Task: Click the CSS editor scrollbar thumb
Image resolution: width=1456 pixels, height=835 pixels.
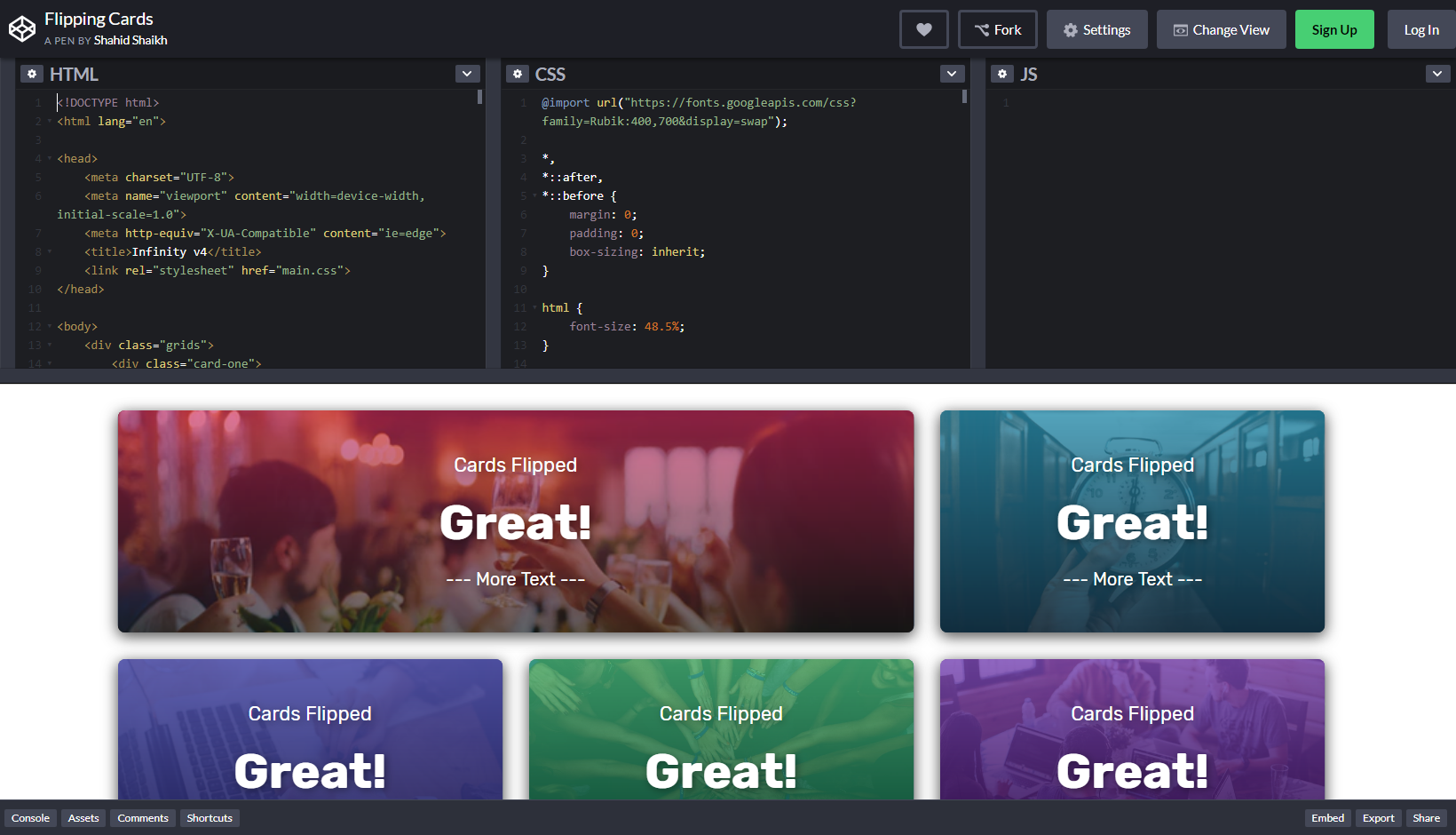Action: [964, 97]
